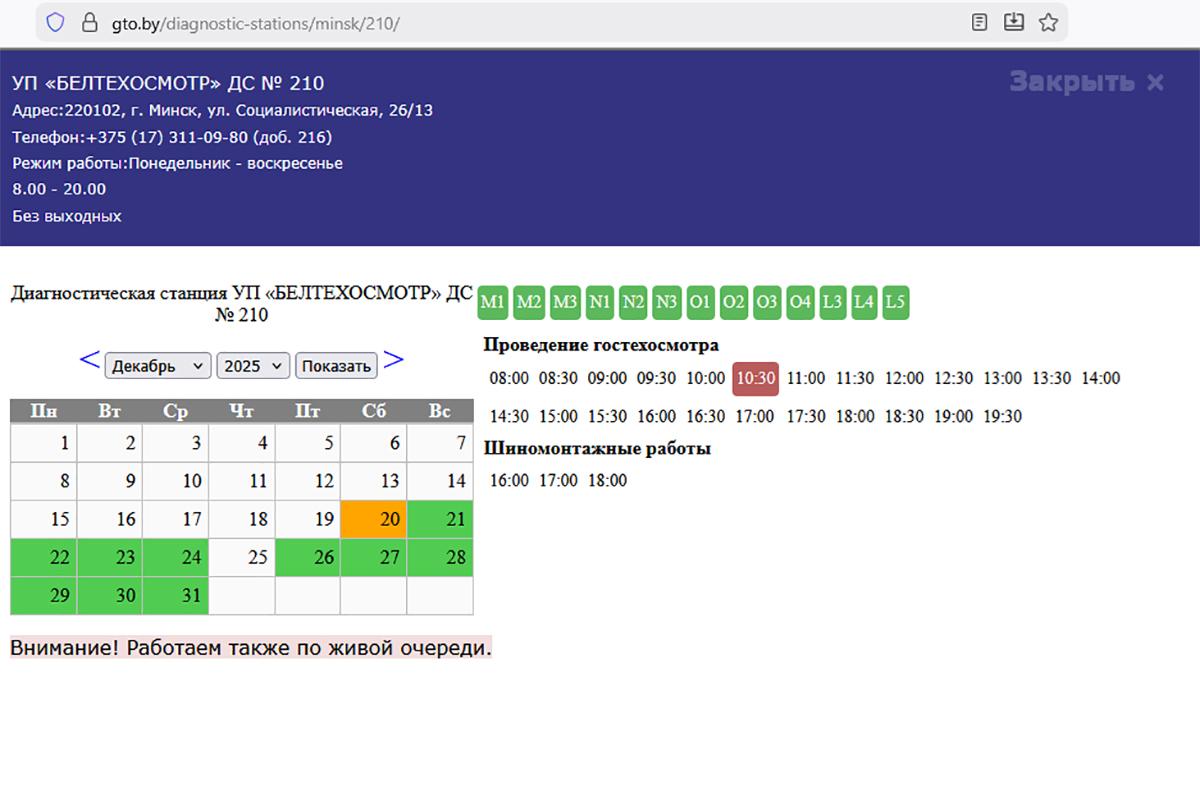The height and width of the screenshot is (800, 1200).
Task: Go to next month with right arrow
Action: (394, 361)
